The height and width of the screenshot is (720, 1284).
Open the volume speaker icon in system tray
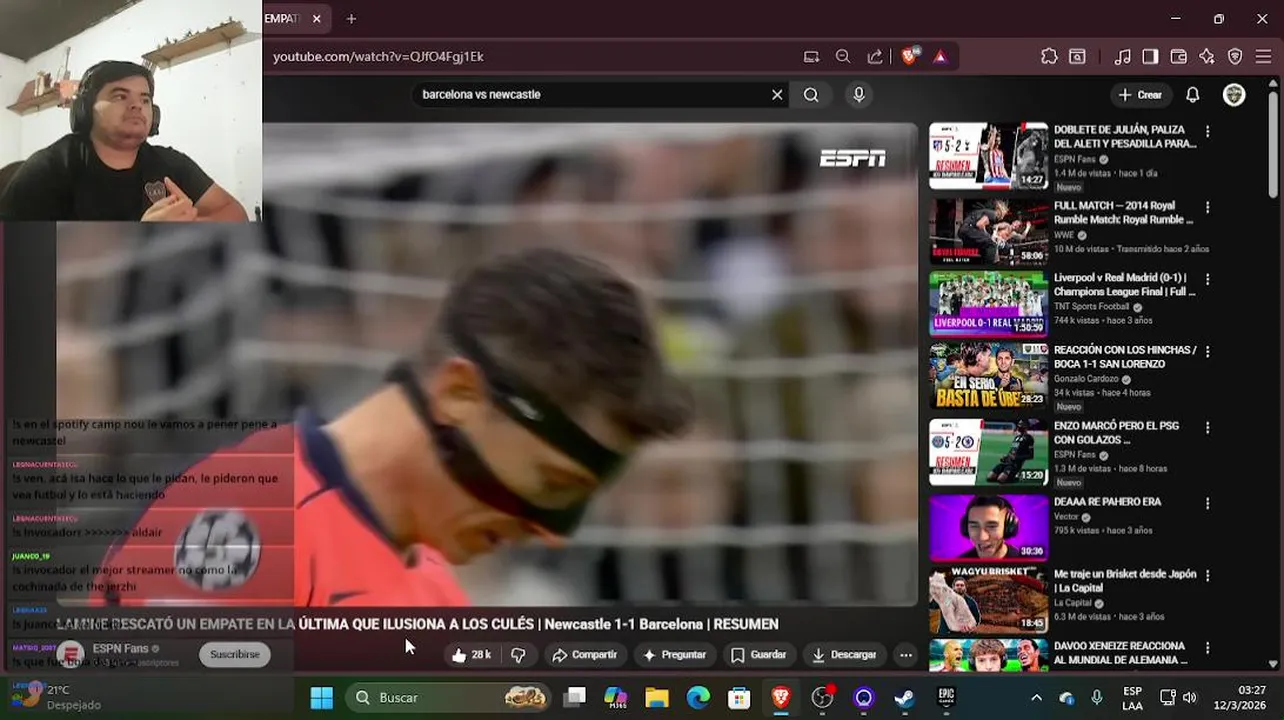(1189, 697)
